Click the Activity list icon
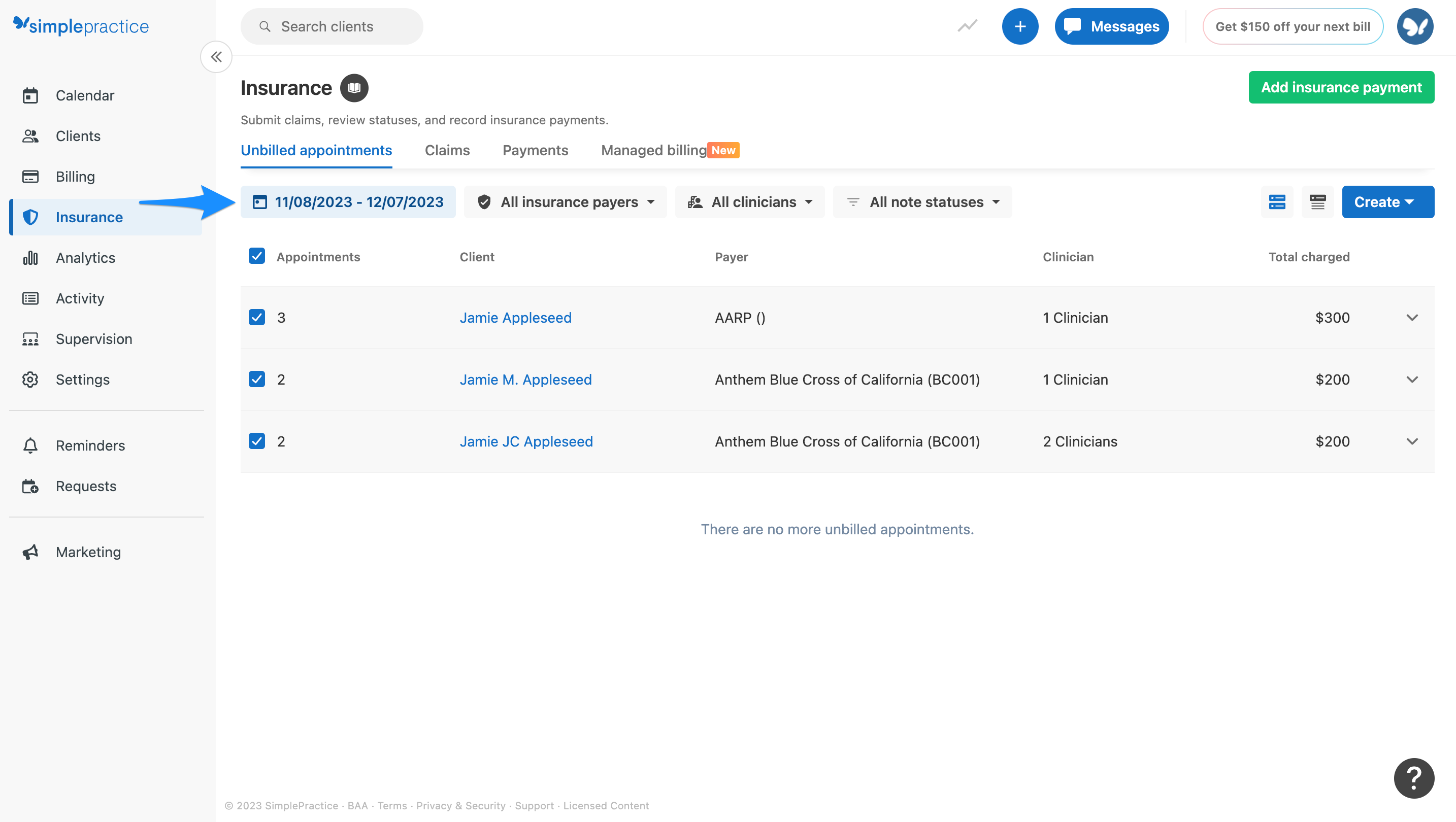Screen dimensions: 1456x822 [x=30, y=298]
